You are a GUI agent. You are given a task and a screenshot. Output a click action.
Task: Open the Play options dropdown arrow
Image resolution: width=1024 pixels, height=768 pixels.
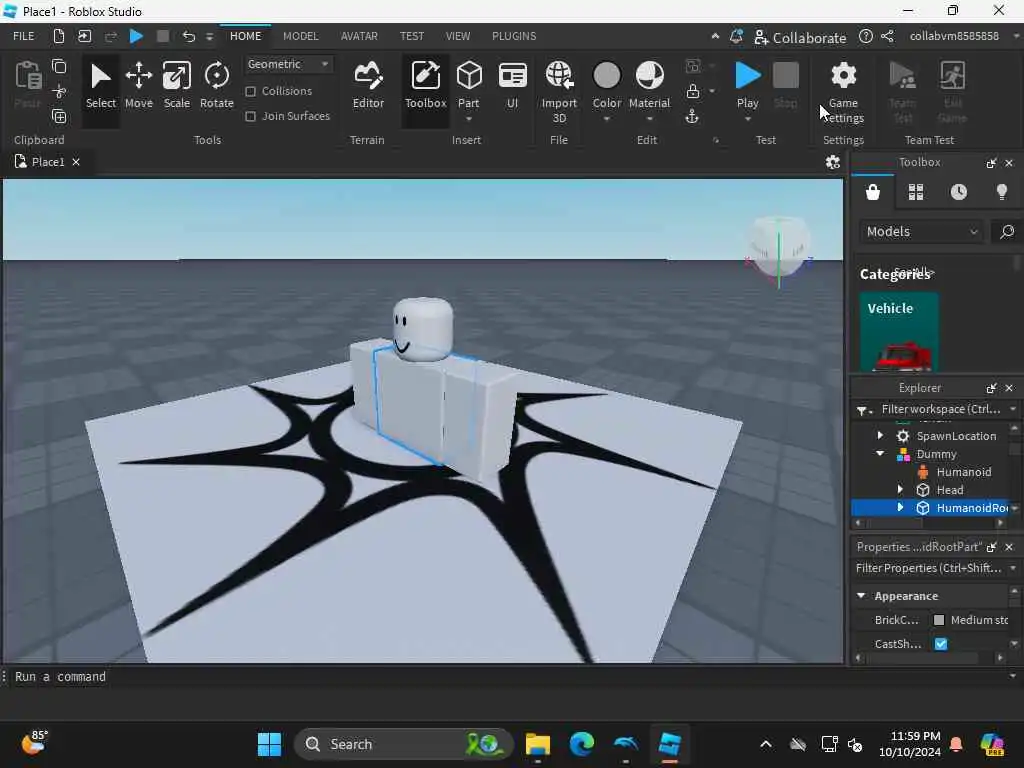click(747, 119)
